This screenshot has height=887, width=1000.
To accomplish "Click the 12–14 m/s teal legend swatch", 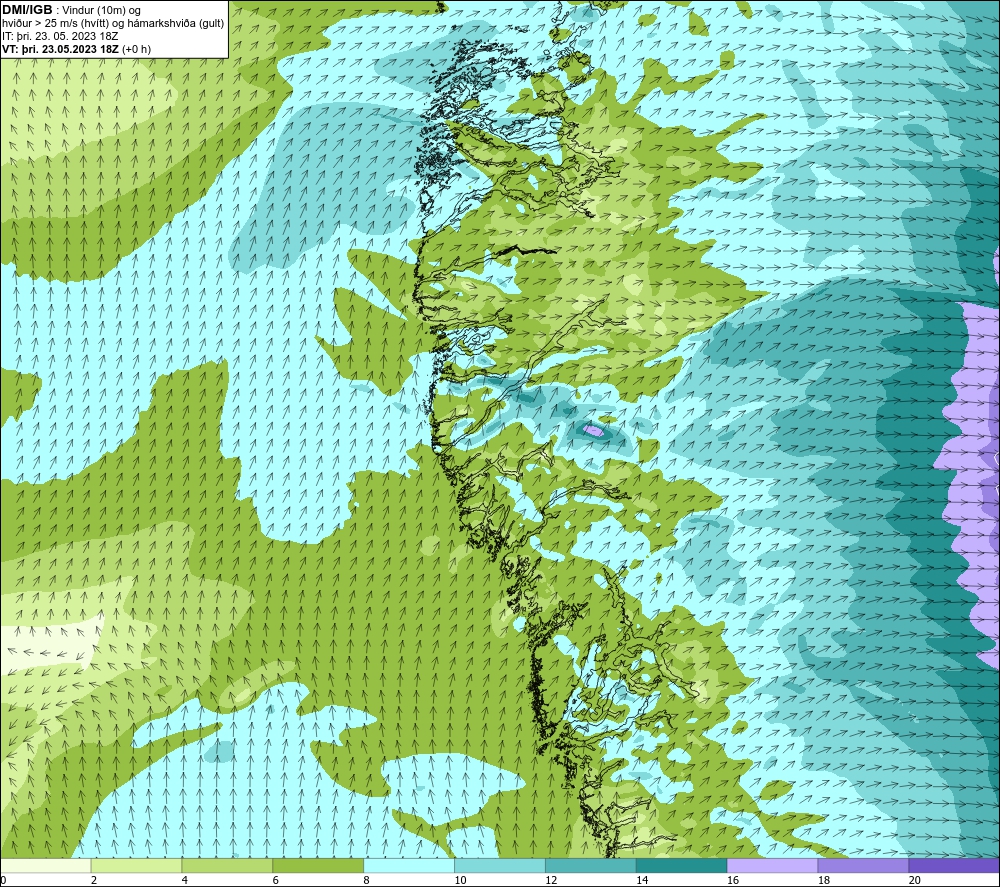I will [x=591, y=865].
